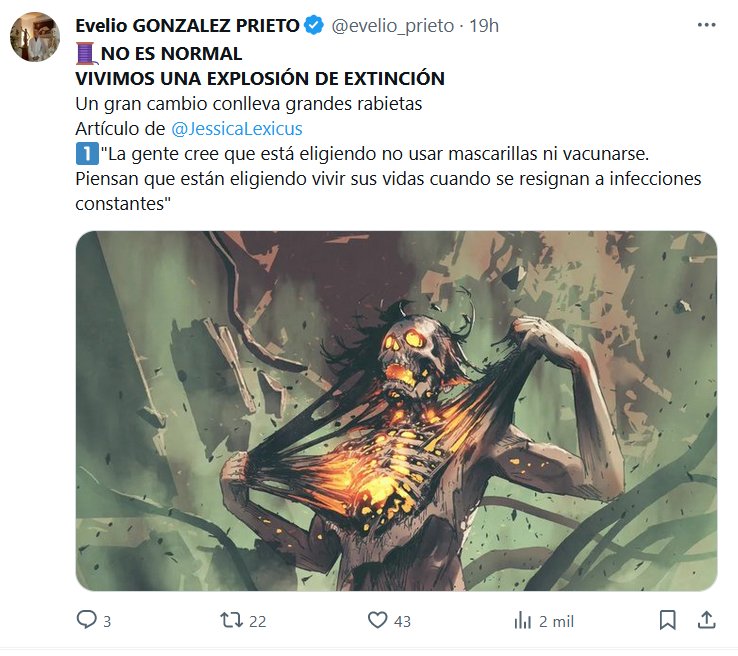
Task: Click the repost count 22
Action: point(257,622)
